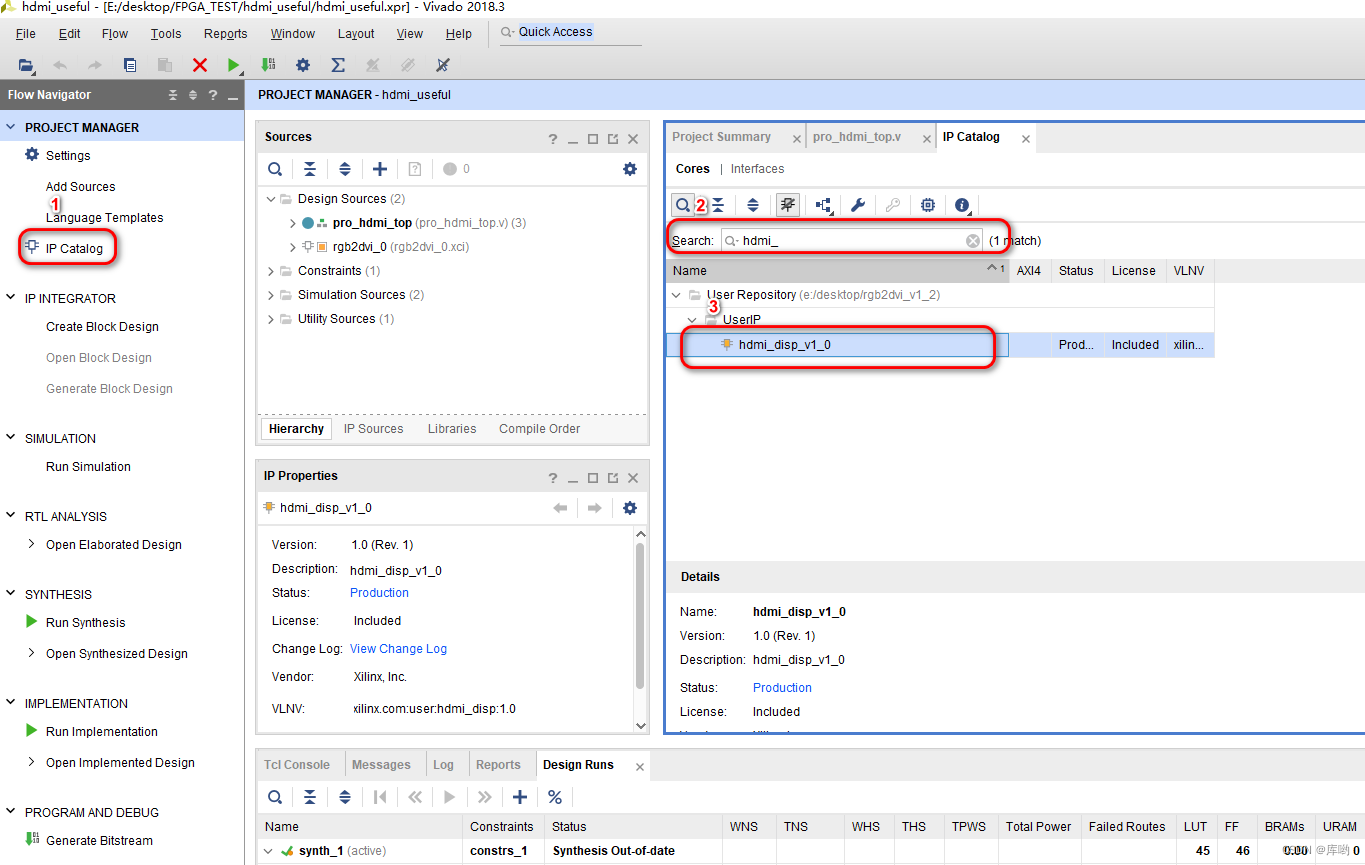
Task: Click the last toolbar icon with crossed pin
Action: (x=443, y=65)
